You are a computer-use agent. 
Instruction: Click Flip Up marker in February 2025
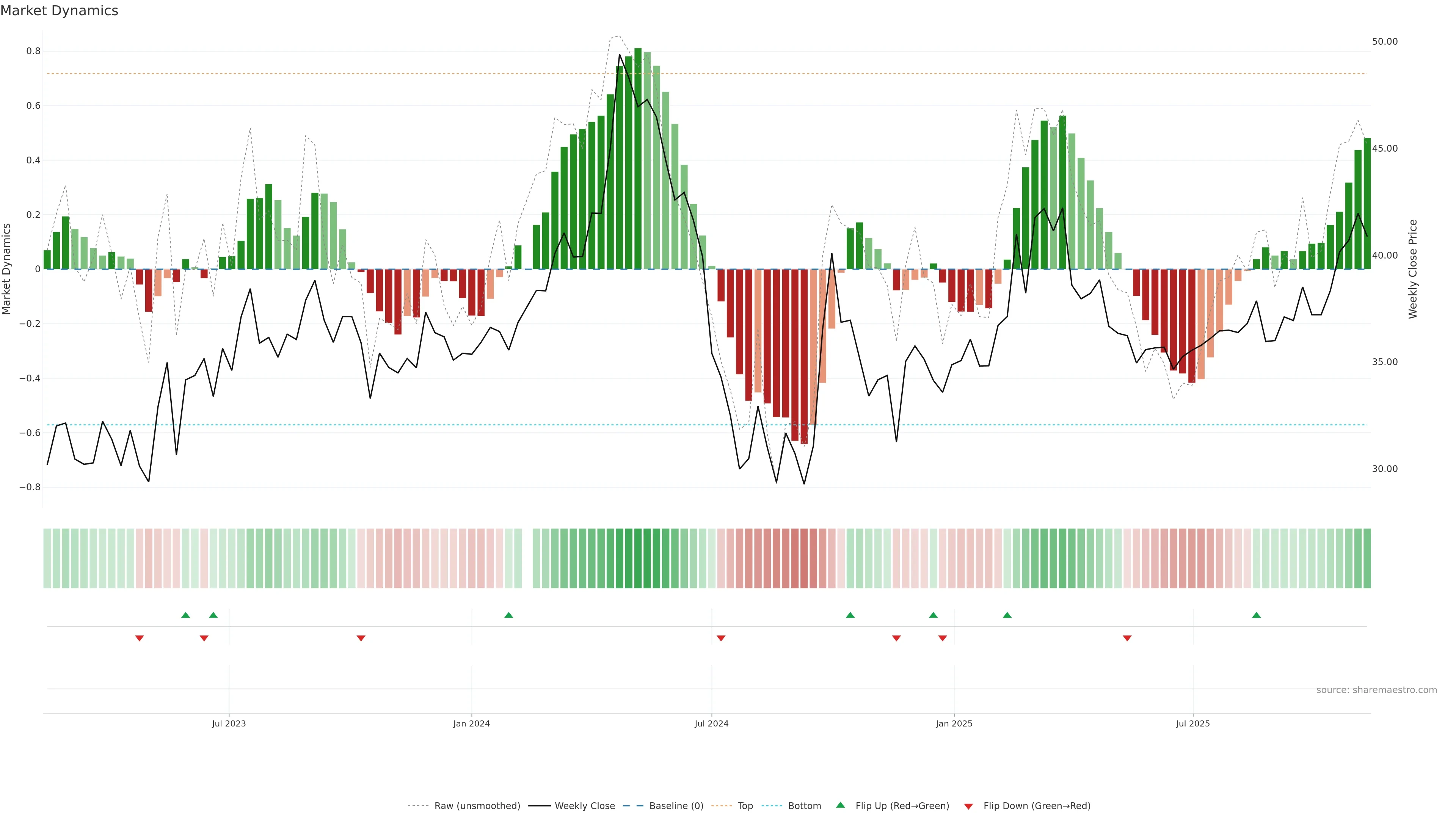[x=1007, y=615]
